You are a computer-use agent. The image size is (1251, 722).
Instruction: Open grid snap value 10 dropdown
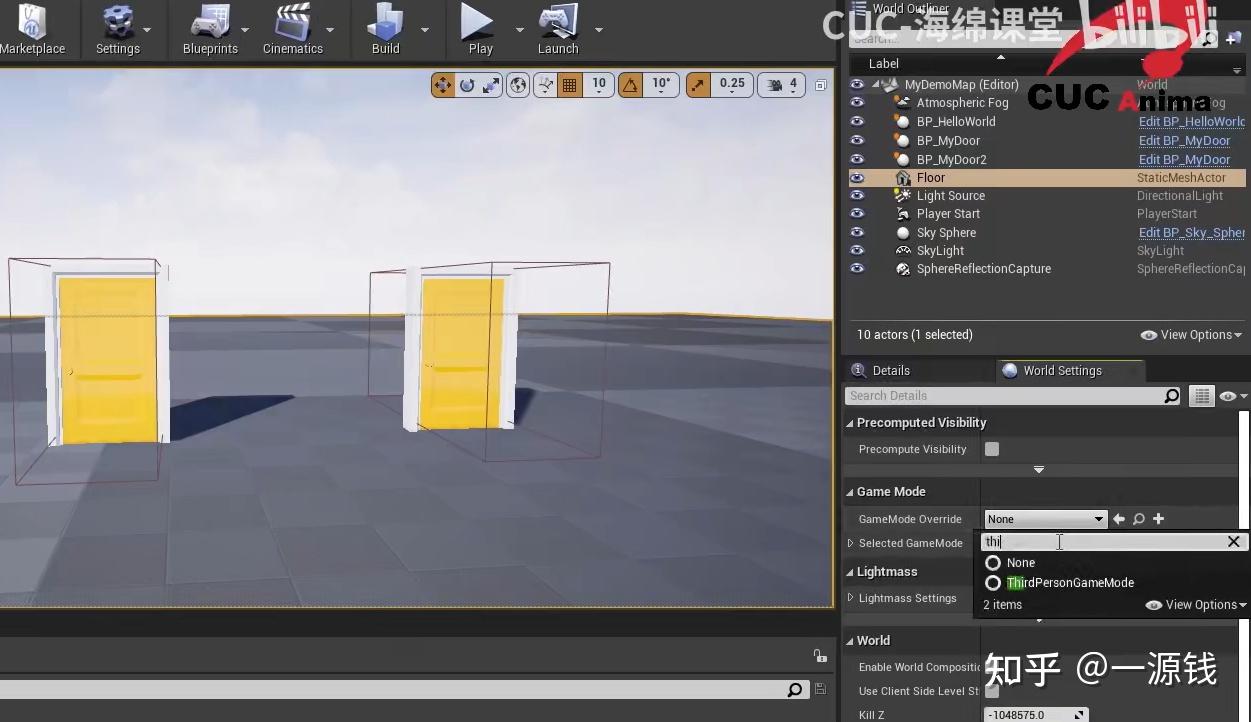tap(598, 85)
